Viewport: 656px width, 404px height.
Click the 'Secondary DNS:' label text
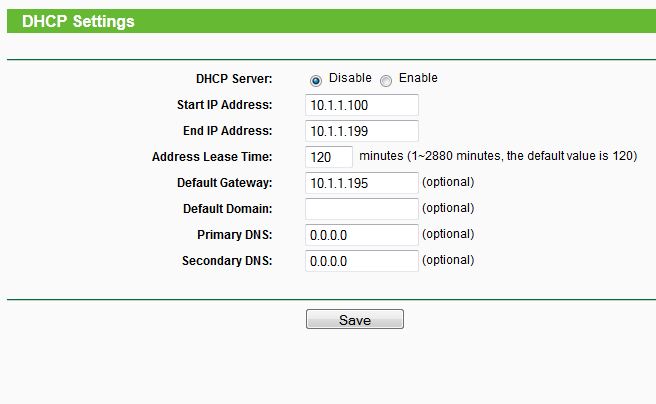click(227, 261)
